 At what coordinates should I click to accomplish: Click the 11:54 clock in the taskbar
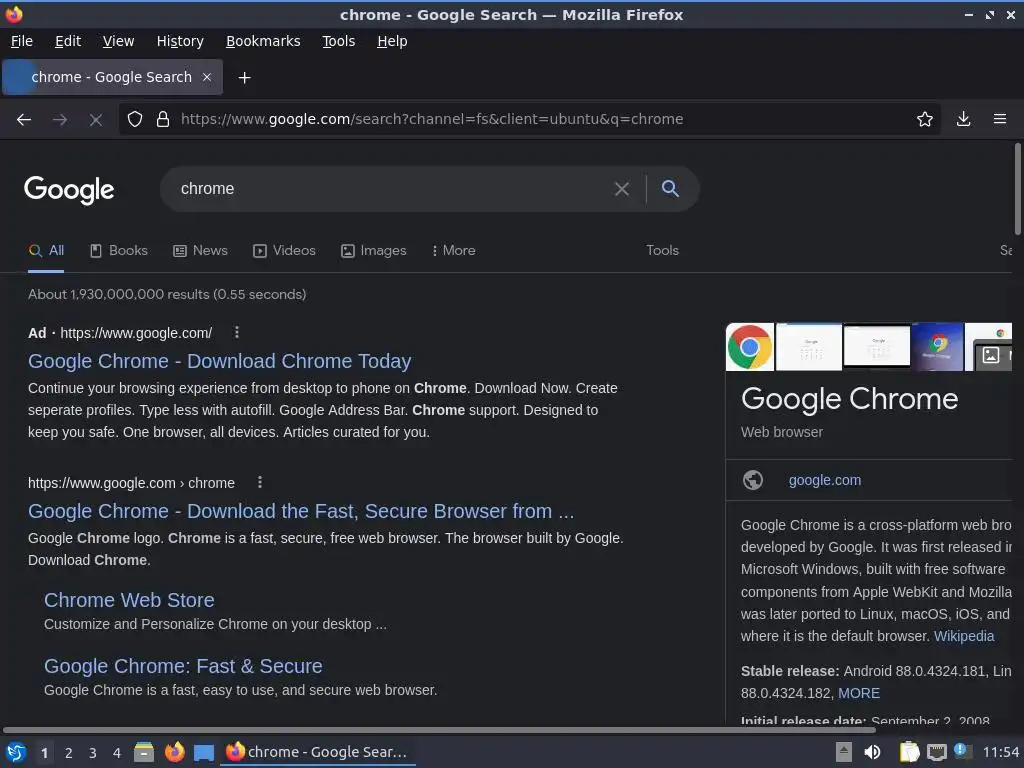click(1001, 752)
